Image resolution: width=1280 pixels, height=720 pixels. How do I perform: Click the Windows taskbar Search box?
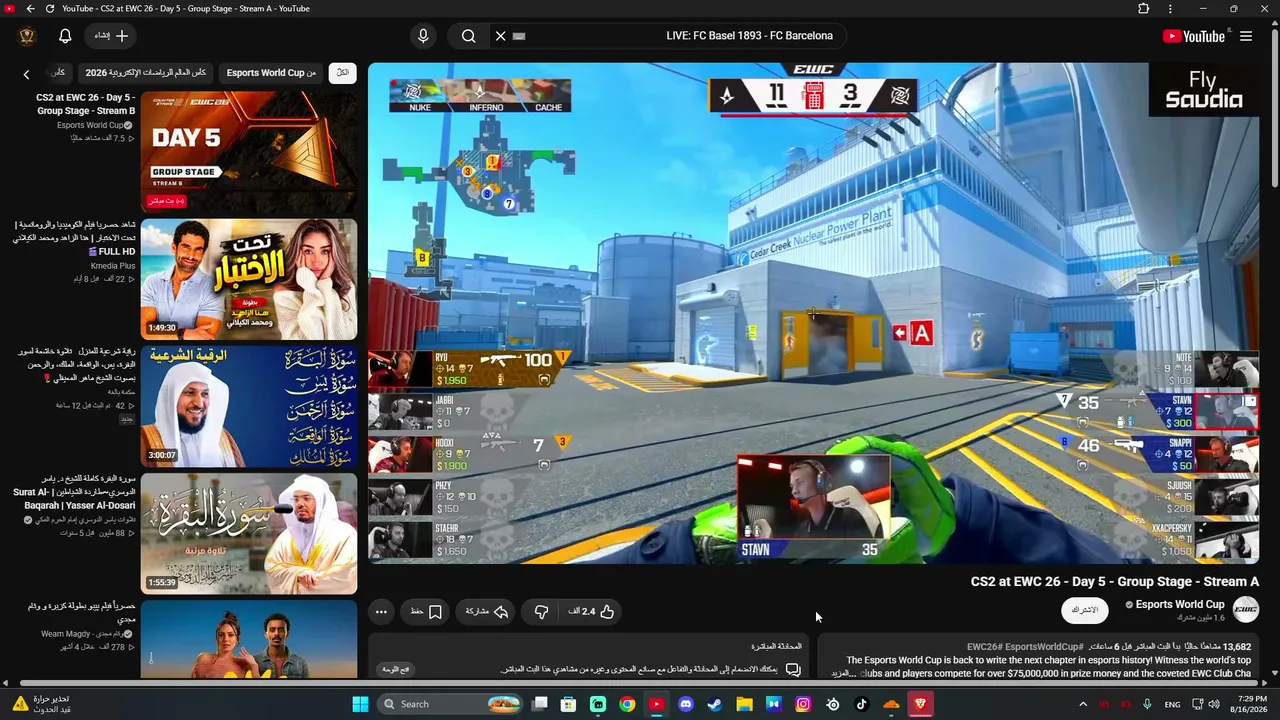(450, 704)
